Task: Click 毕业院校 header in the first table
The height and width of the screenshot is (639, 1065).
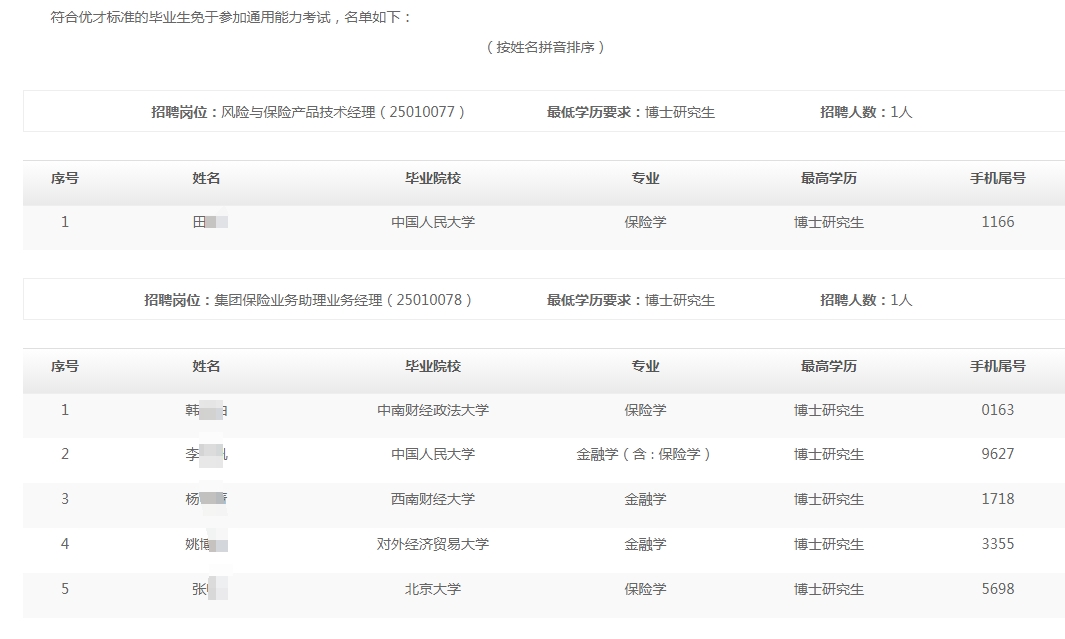Action: tap(432, 178)
